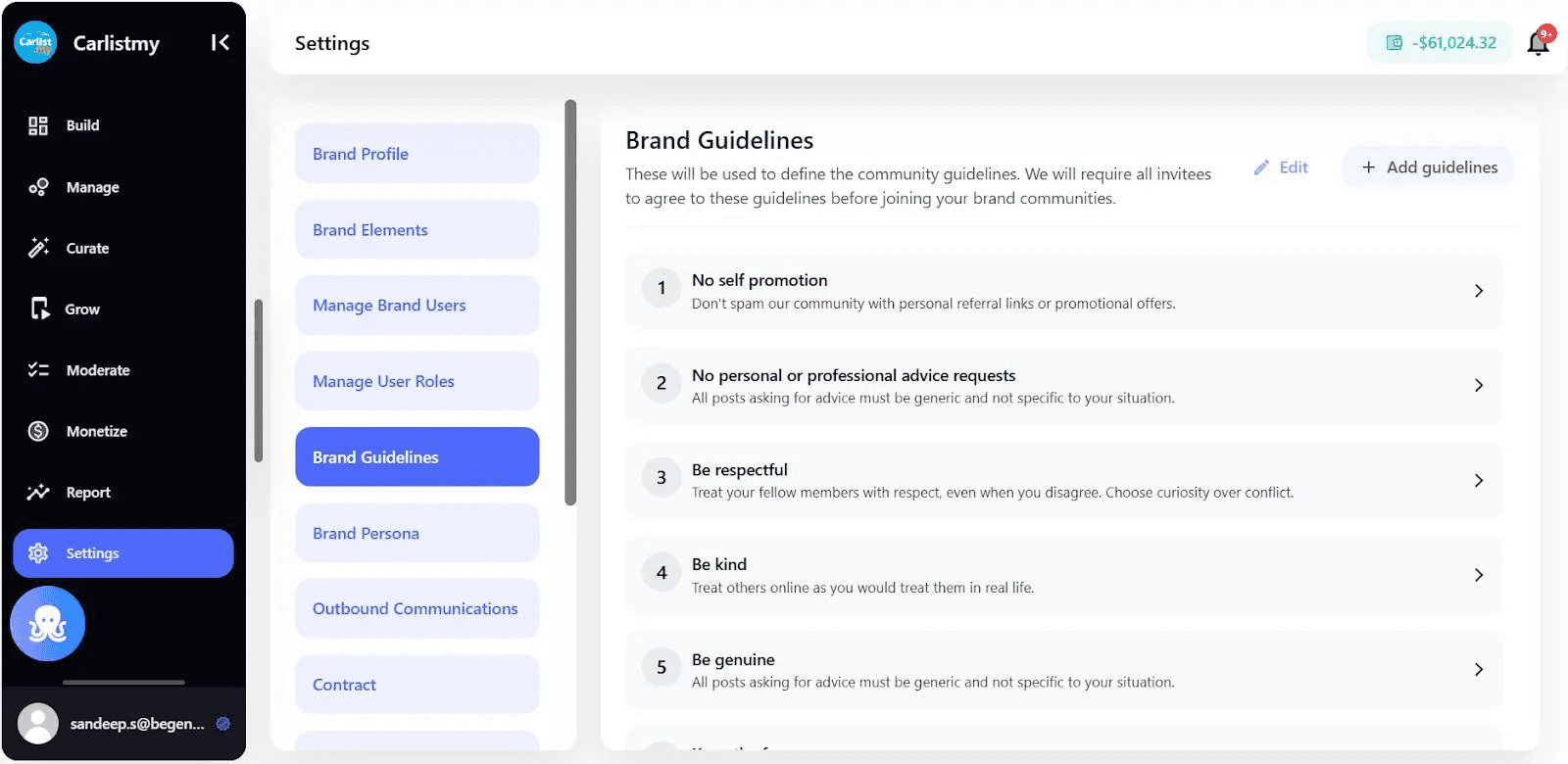Expand the Be respectful guideline chevron
This screenshot has width=1568, height=764.
pos(1479,480)
